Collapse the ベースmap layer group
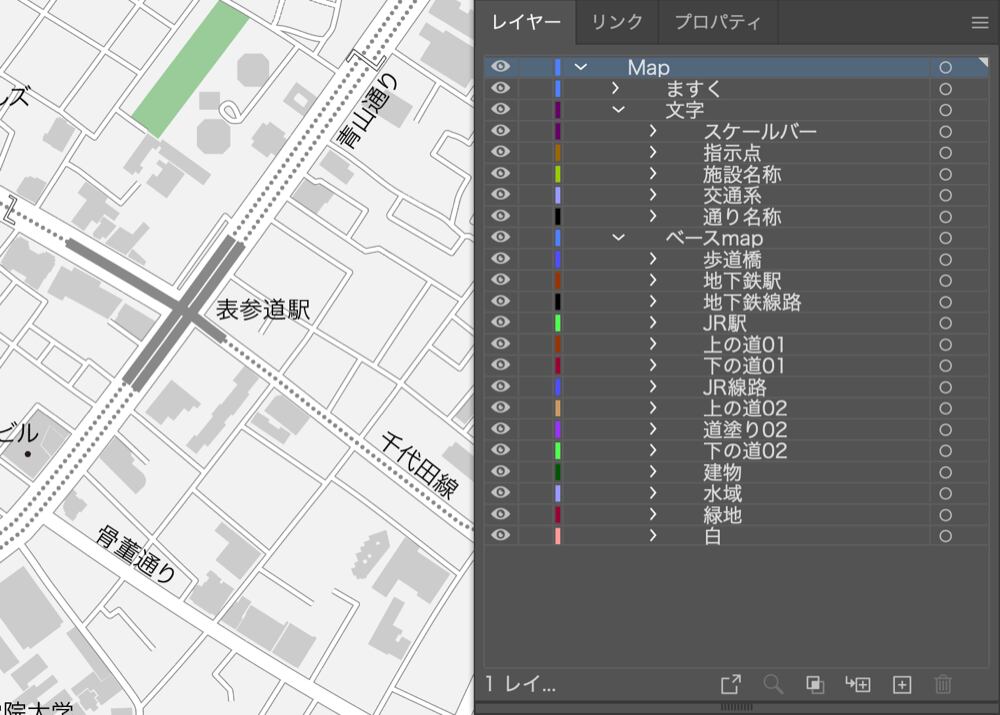Viewport: 1000px width, 715px height. click(618, 238)
